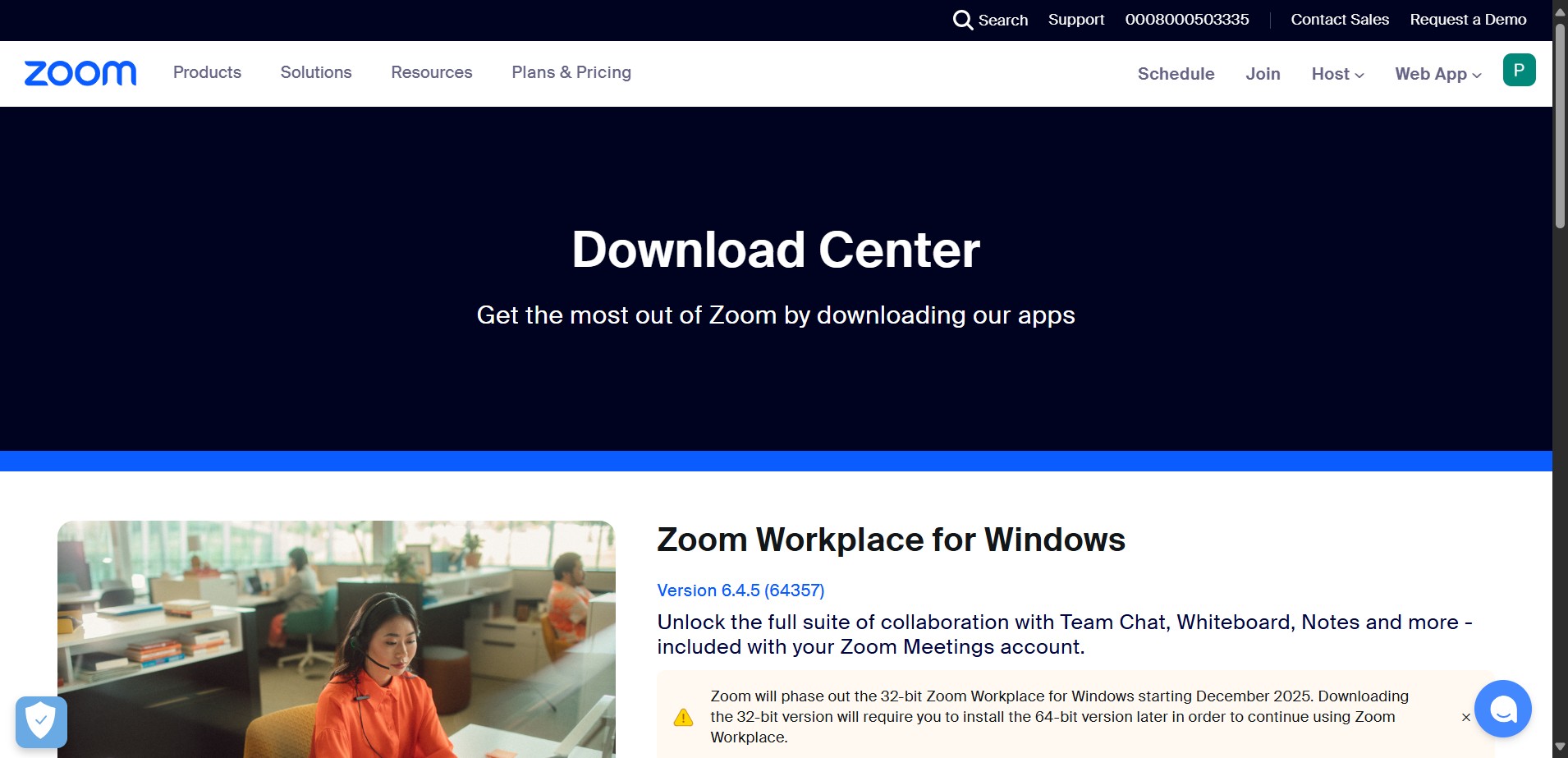Open the Products menu
This screenshot has width=1568, height=758.
(207, 72)
